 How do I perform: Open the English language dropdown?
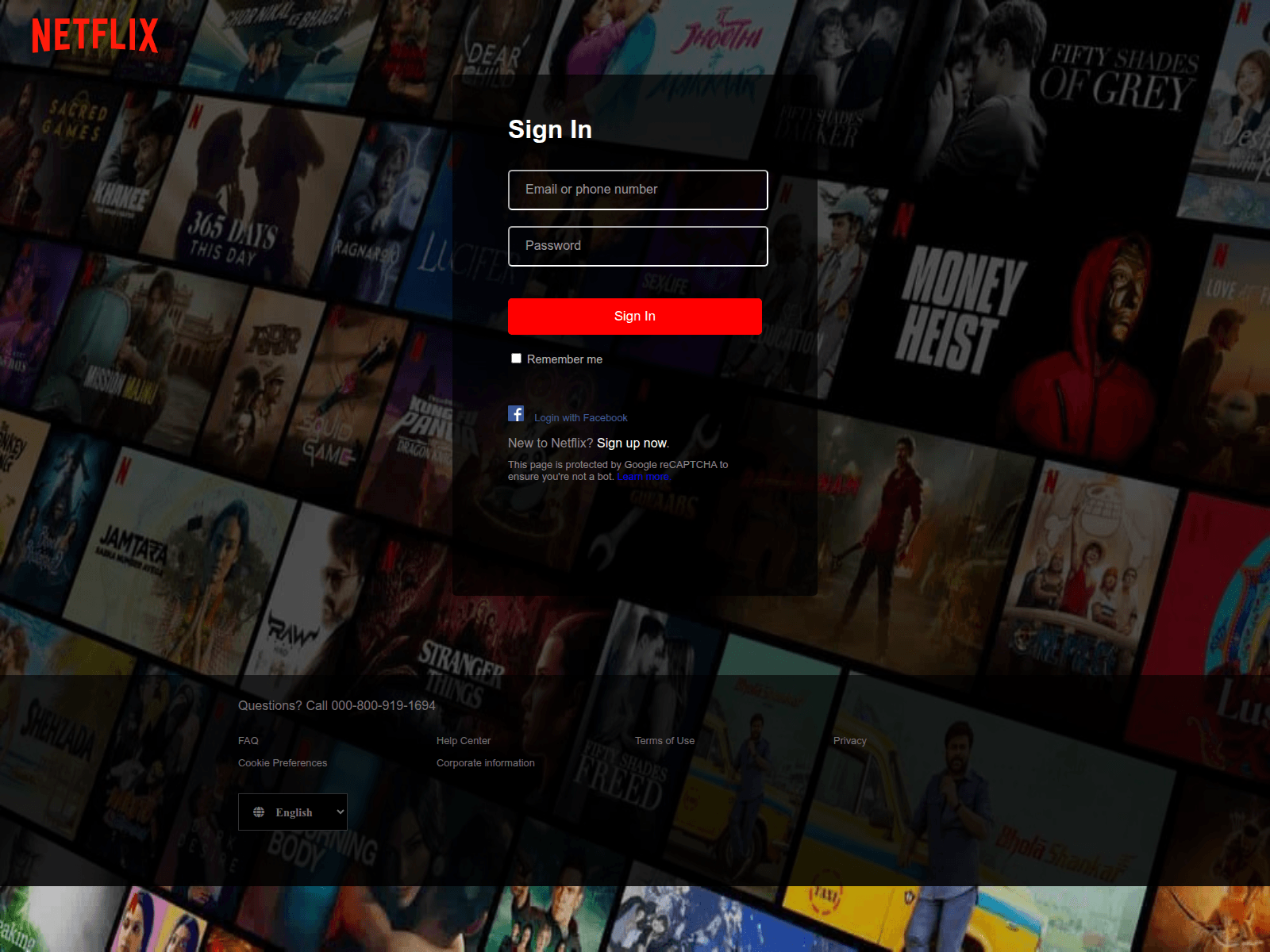click(292, 812)
